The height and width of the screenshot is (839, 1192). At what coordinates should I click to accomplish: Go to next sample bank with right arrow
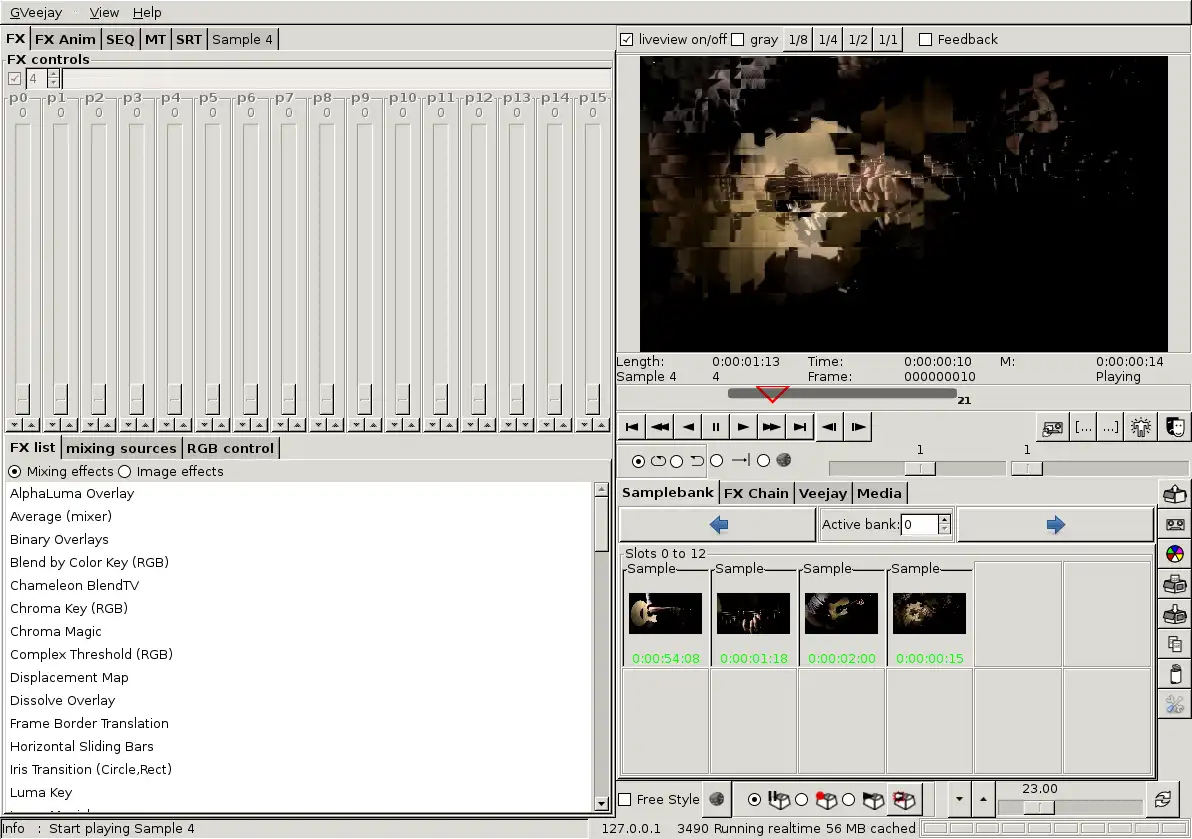coord(1055,525)
